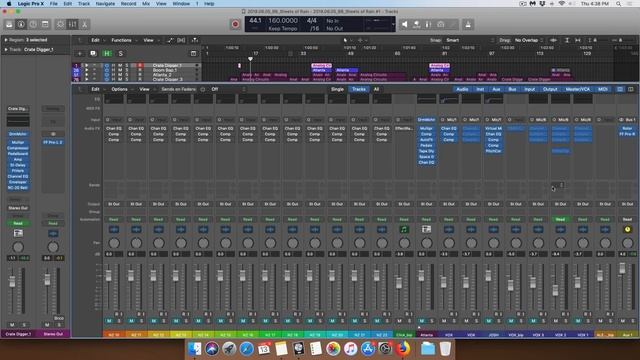The image size is (640, 360).
Task: Click the duplicate track button
Action: (x=93, y=53)
